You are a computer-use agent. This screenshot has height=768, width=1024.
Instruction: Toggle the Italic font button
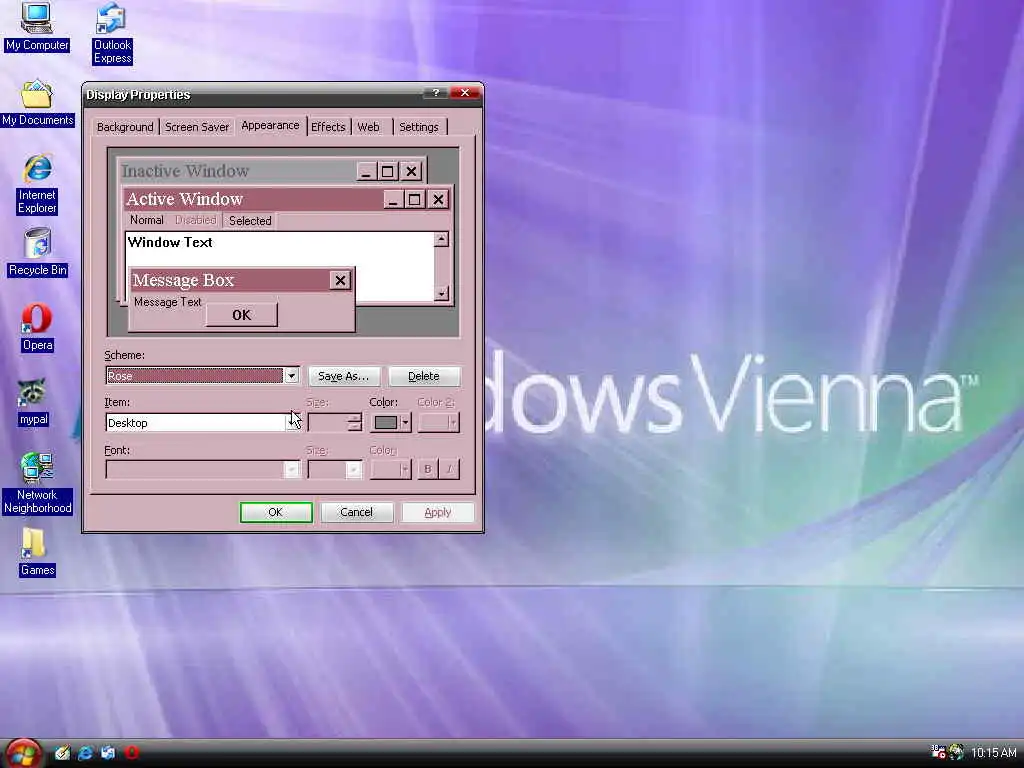[x=450, y=469]
